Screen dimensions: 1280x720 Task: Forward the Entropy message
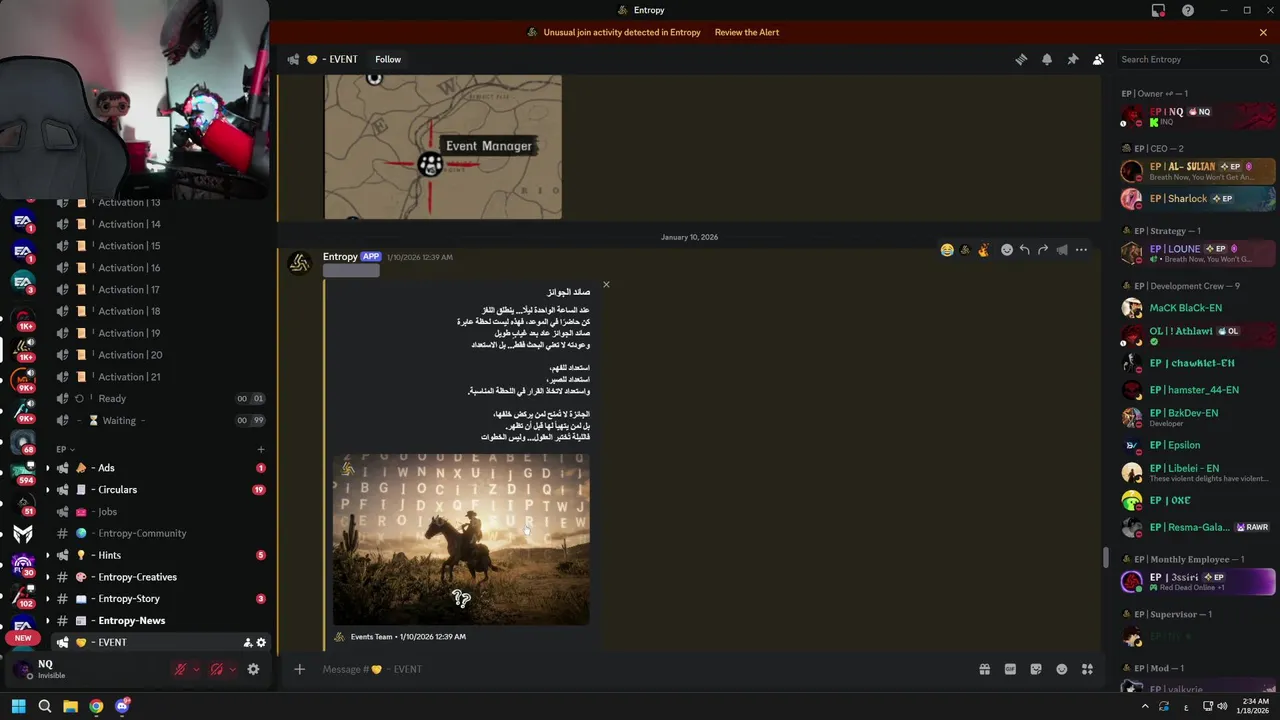(1043, 250)
